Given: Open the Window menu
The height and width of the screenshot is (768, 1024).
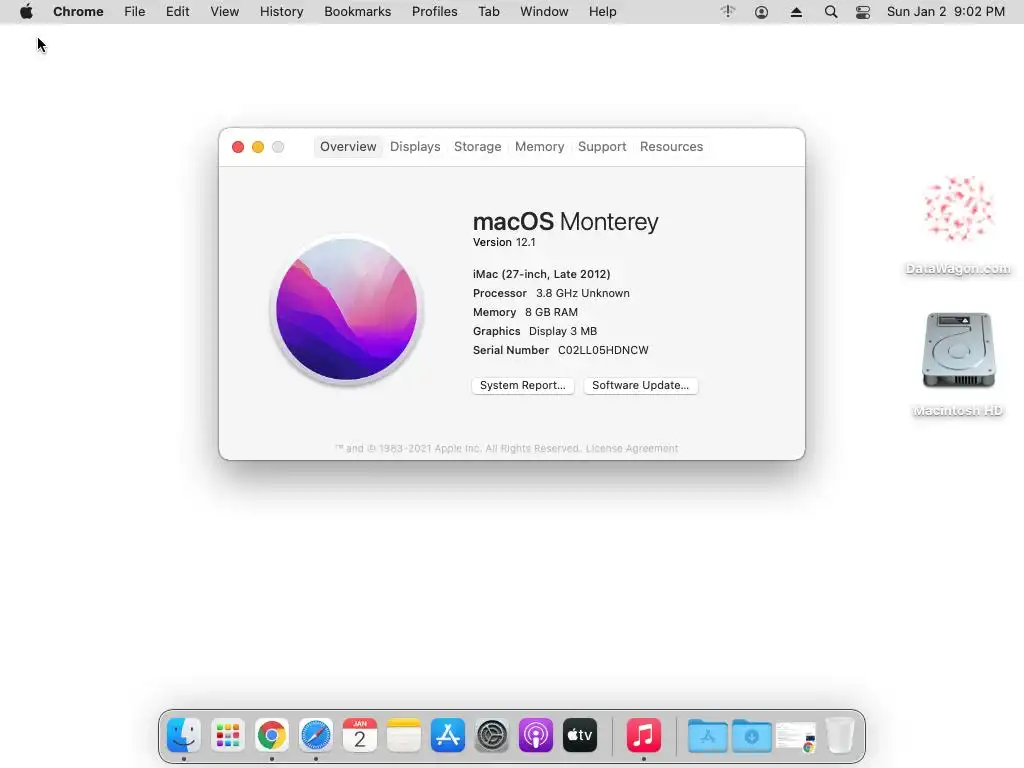Looking at the screenshot, I should coord(544,12).
